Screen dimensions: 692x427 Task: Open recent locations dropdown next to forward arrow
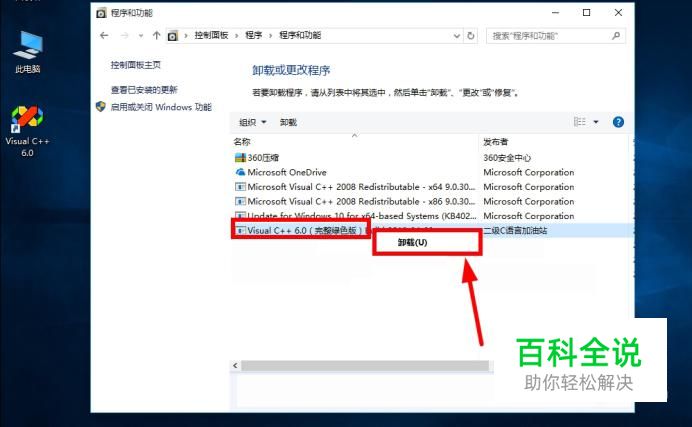coord(141,36)
